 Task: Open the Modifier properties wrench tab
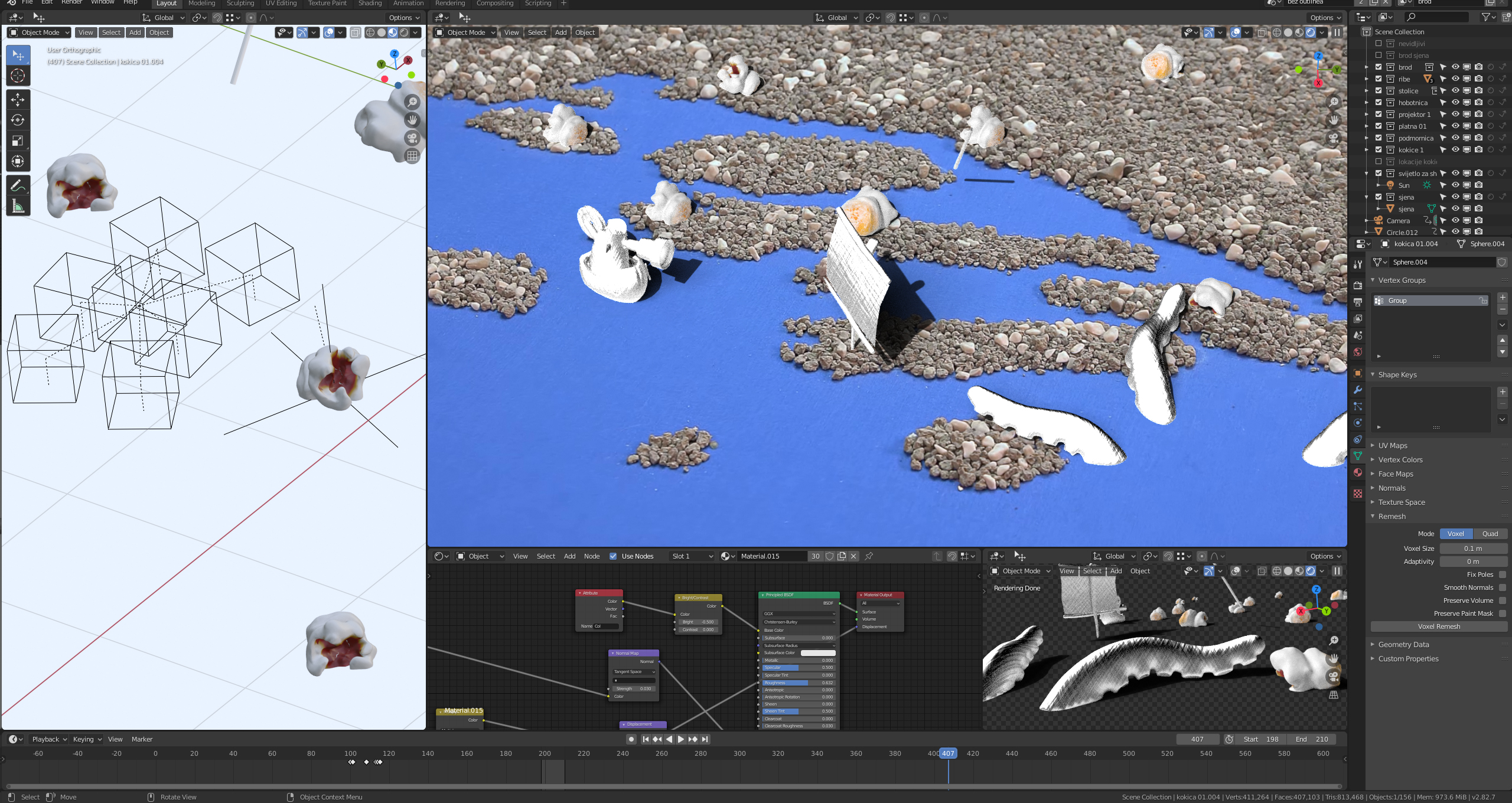click(x=1358, y=390)
